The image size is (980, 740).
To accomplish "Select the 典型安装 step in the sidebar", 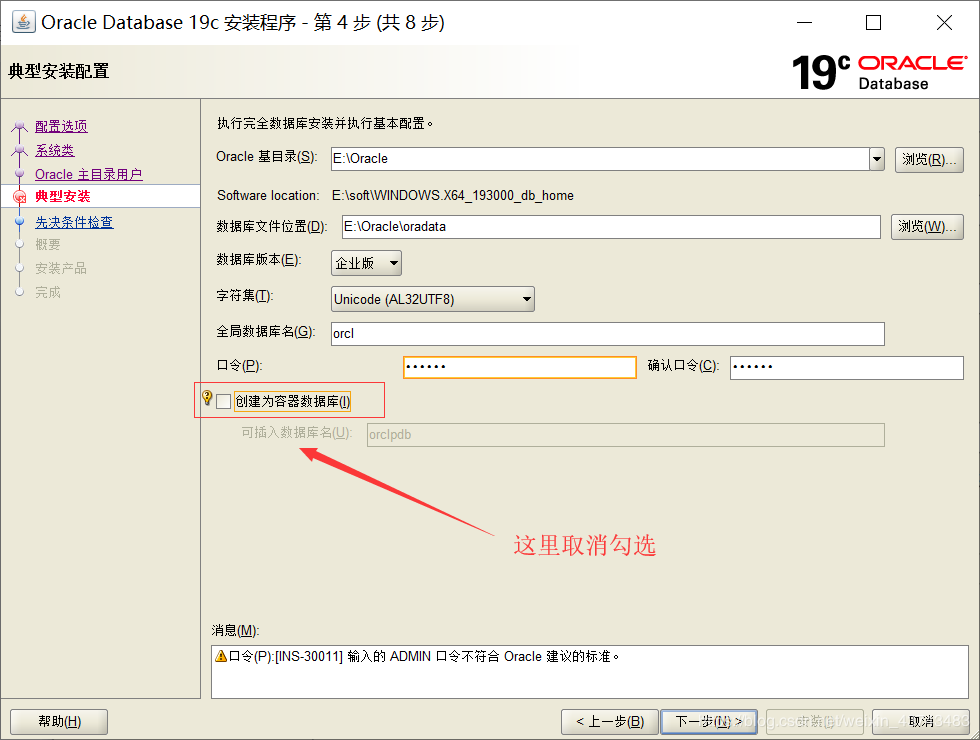I will (62, 196).
